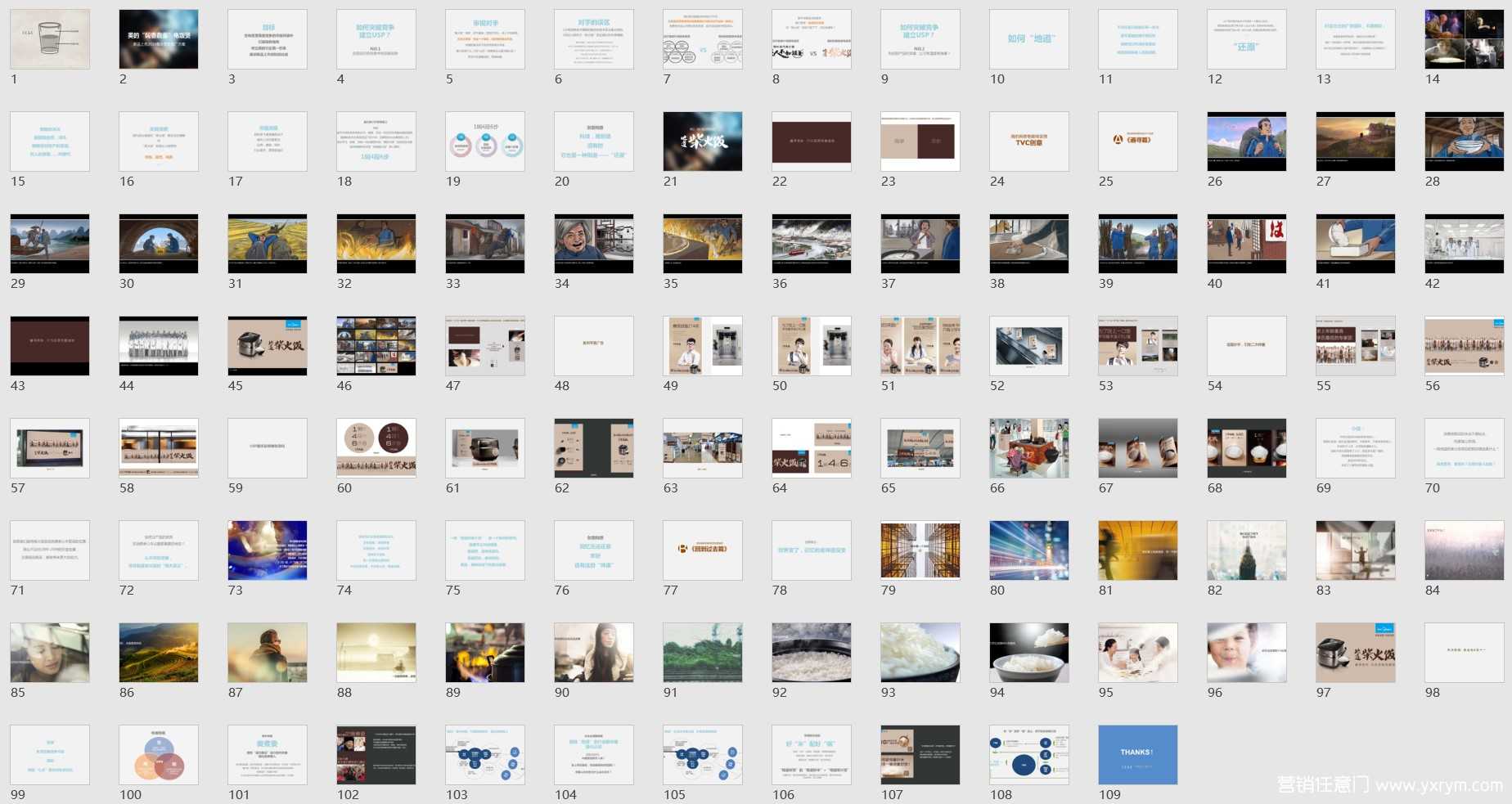Select slide 103 flow diagram thumbnail
This screenshot has width=1512, height=804.
(x=485, y=755)
